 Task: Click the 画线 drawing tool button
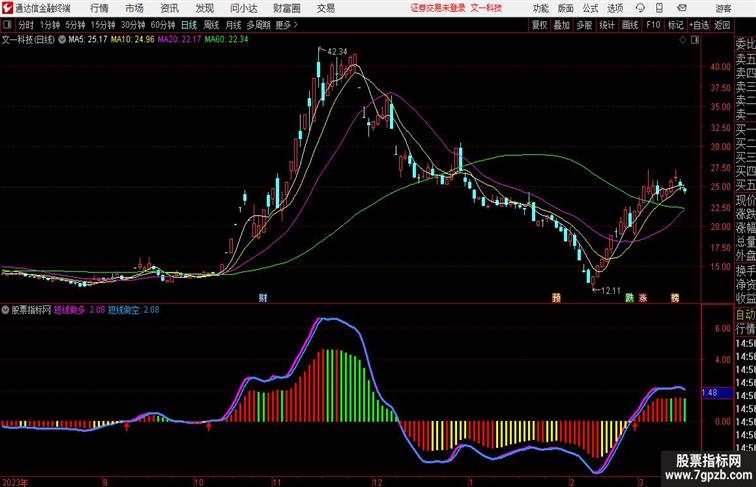tap(630, 25)
